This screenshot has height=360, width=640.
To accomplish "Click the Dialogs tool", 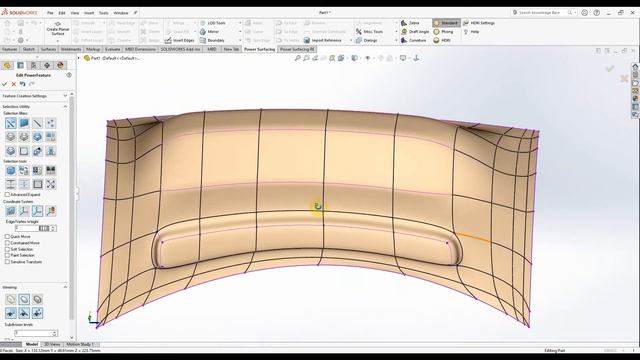I will [367, 40].
